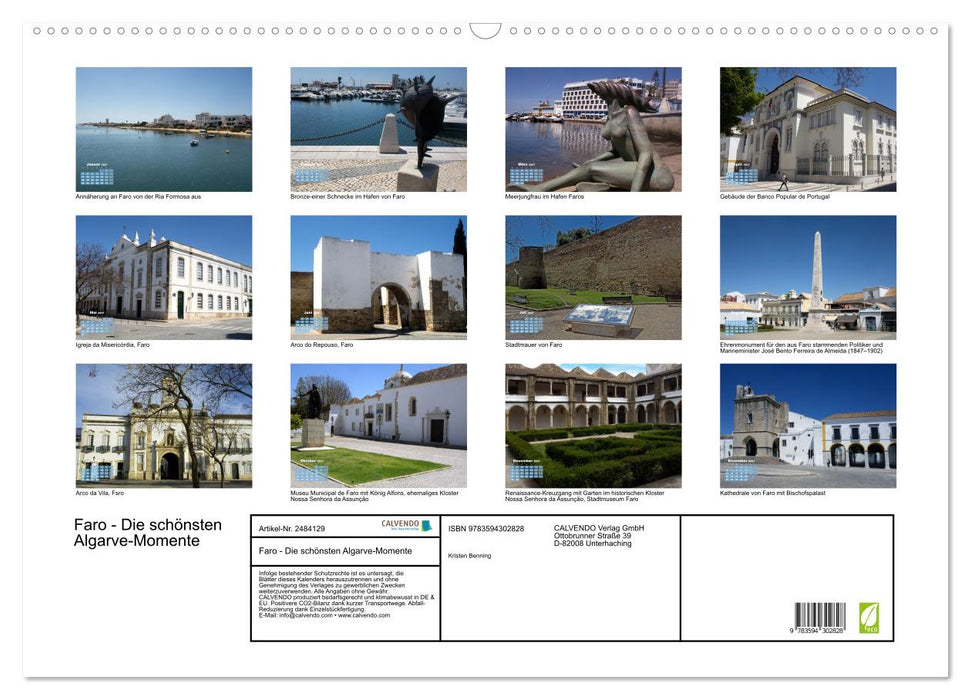Image resolution: width=971 pixels, height=700 pixels.
Task: Click caption 'Renaissance-Kreuzgang mit Garten'
Action: tap(585, 496)
